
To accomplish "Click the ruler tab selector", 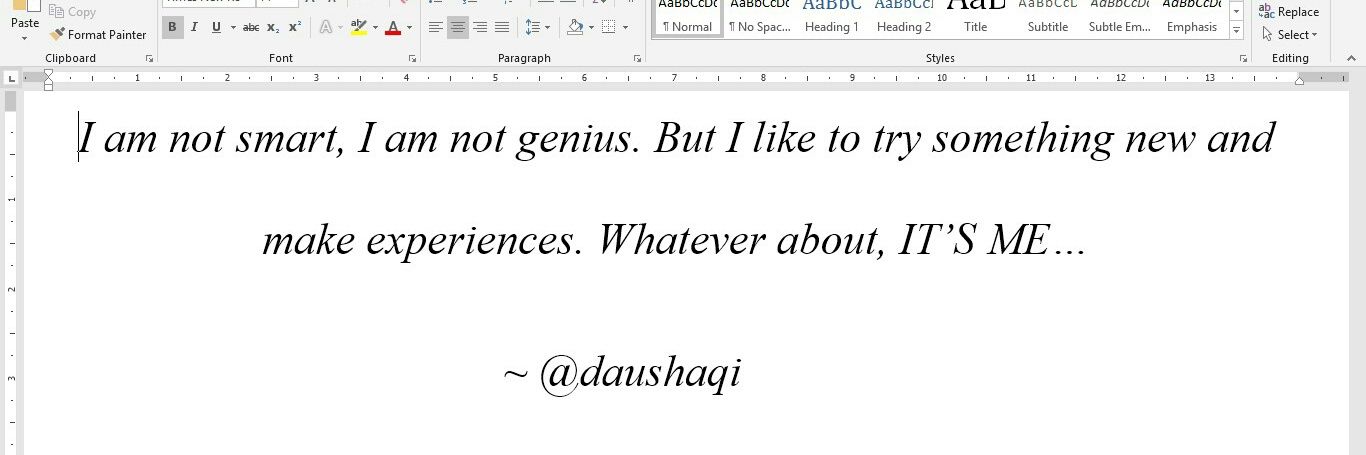I will pyautogui.click(x=11, y=77).
